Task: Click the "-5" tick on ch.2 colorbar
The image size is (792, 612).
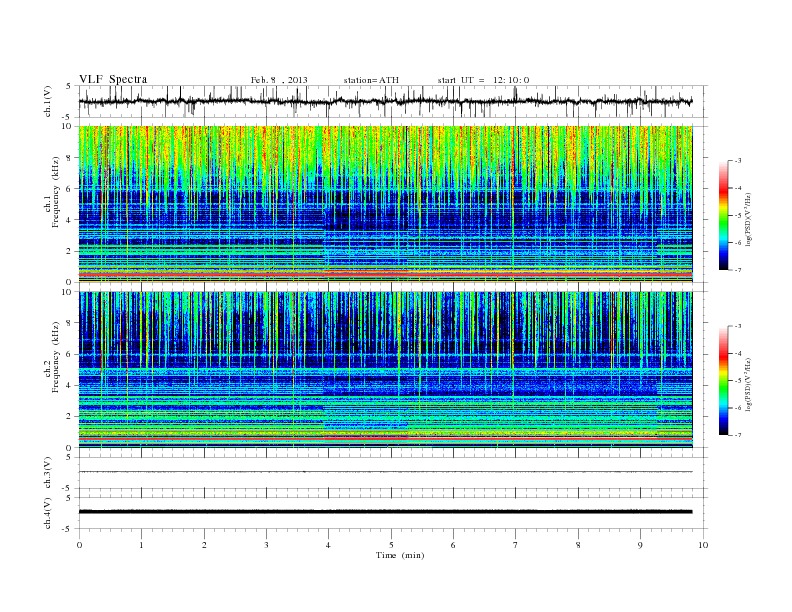Action: point(737,380)
